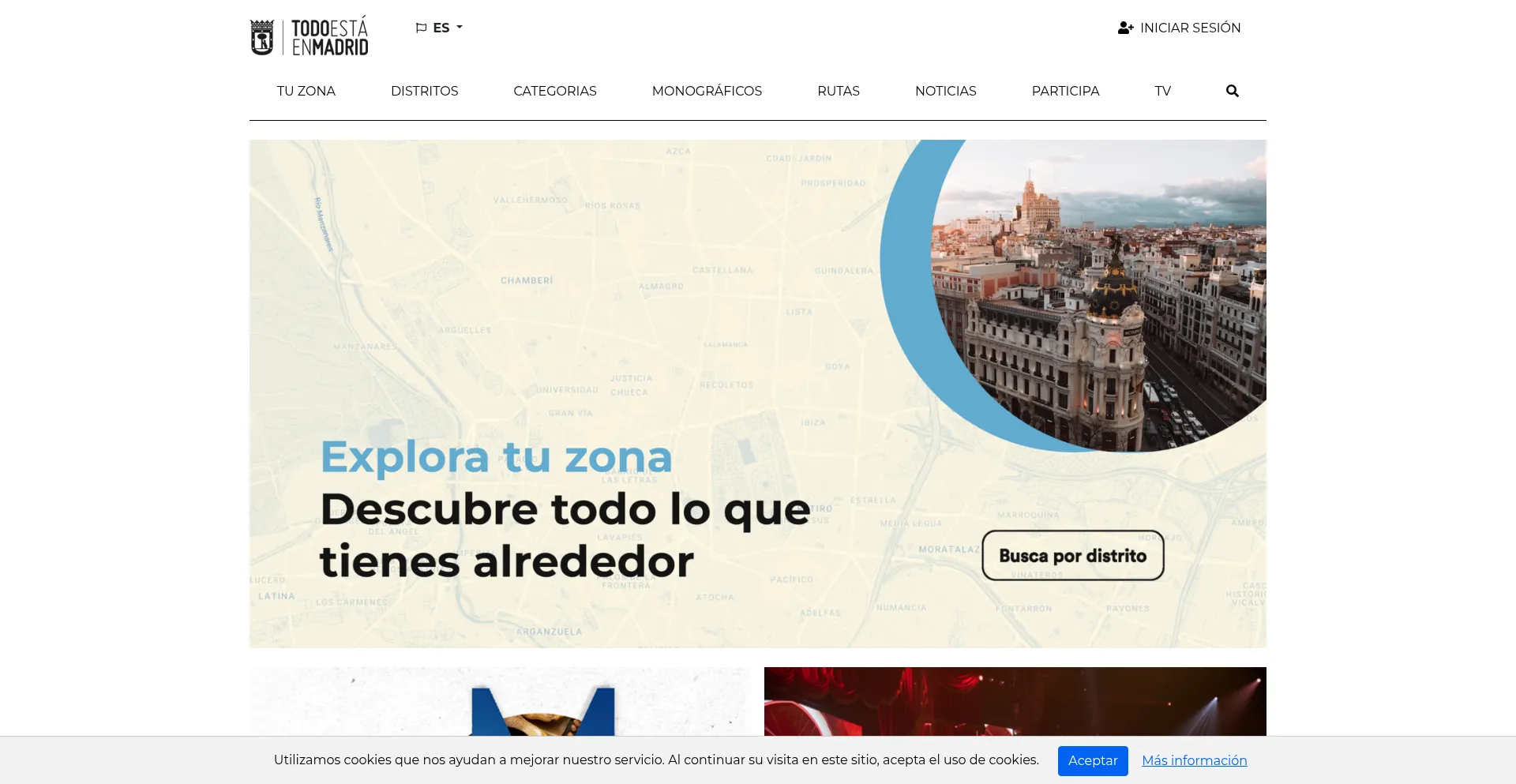Select DISTRITOS in the navigation bar

click(424, 91)
